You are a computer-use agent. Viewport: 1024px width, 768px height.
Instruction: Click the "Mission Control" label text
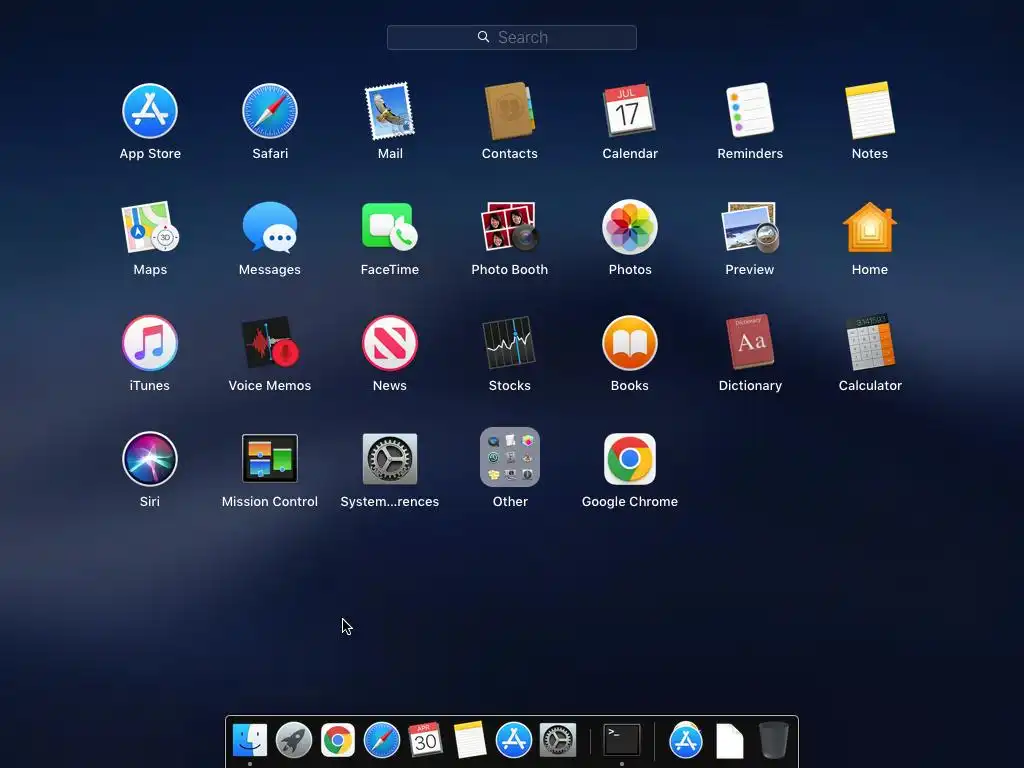270,502
